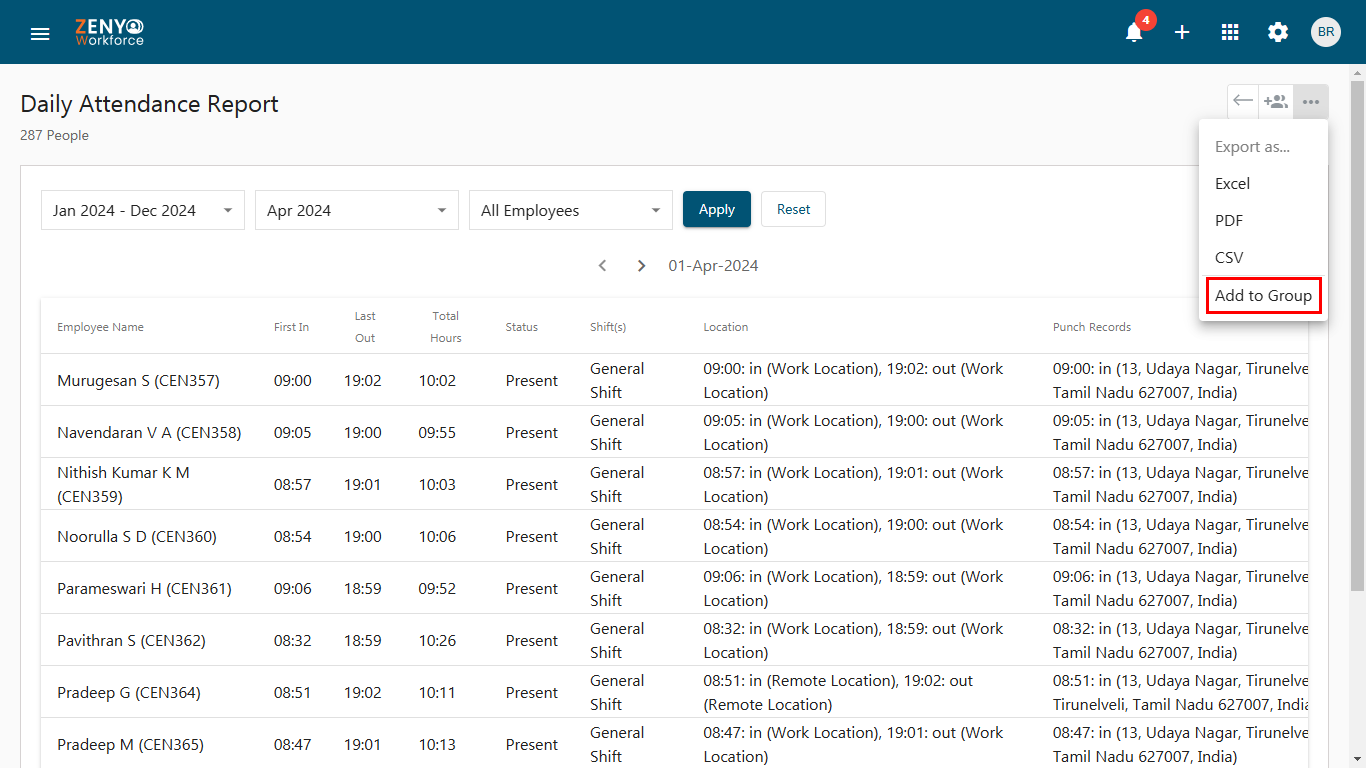1366x768 pixels.
Task: Click the Zenyo Workforce logo
Action: coord(109,32)
